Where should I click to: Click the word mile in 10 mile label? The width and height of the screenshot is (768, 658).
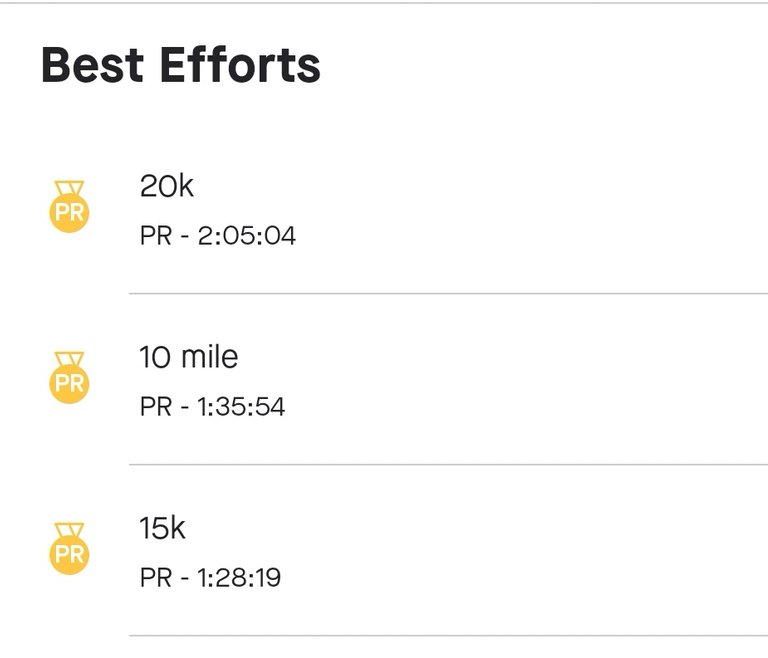[x=210, y=357]
